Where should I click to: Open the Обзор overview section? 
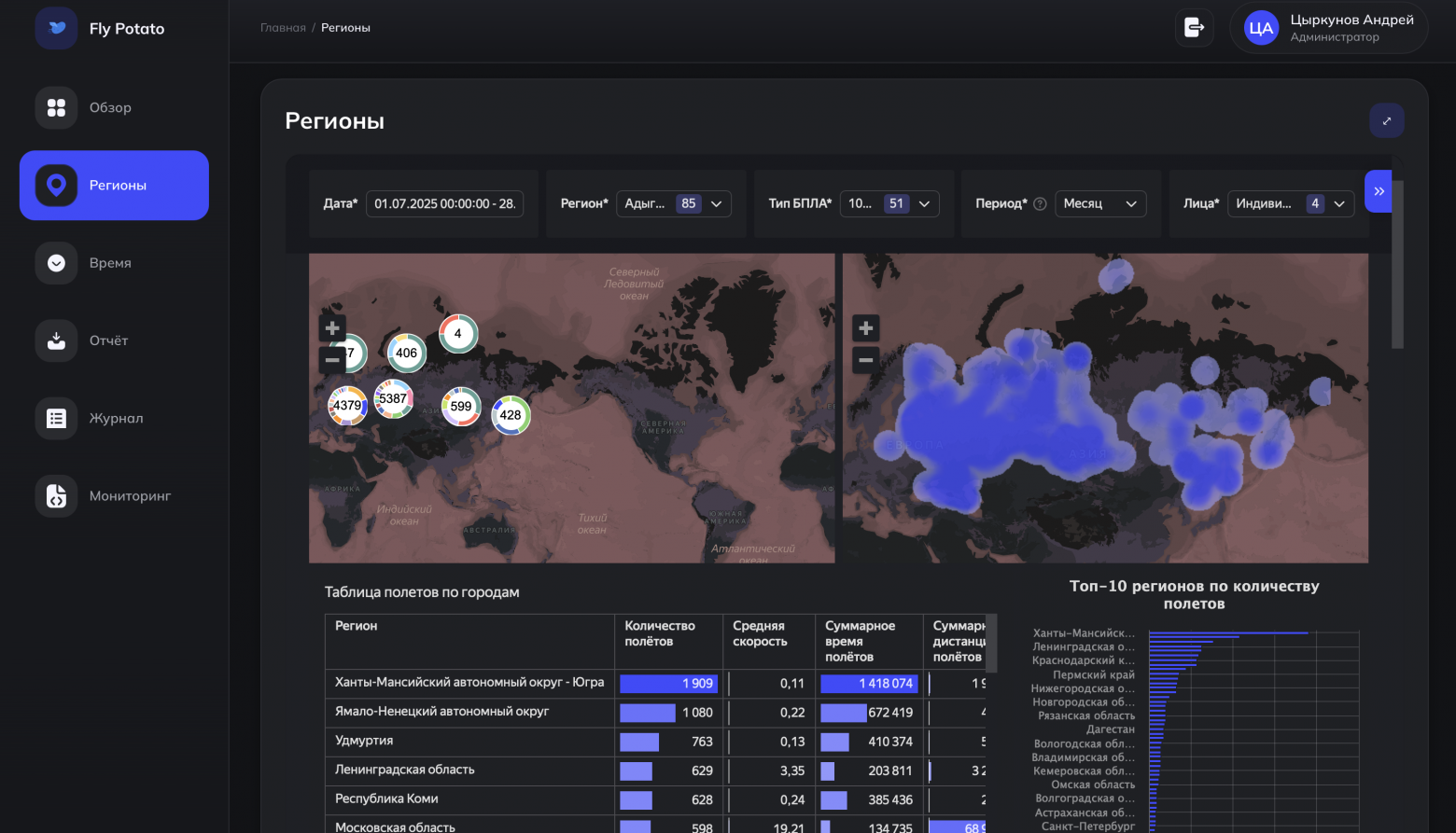114,107
